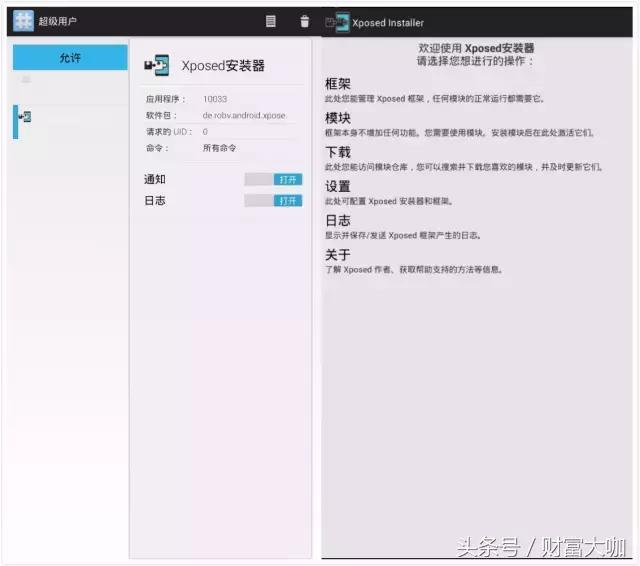Tap the Xposed Installer title text
640x566 pixels.
coord(388,23)
